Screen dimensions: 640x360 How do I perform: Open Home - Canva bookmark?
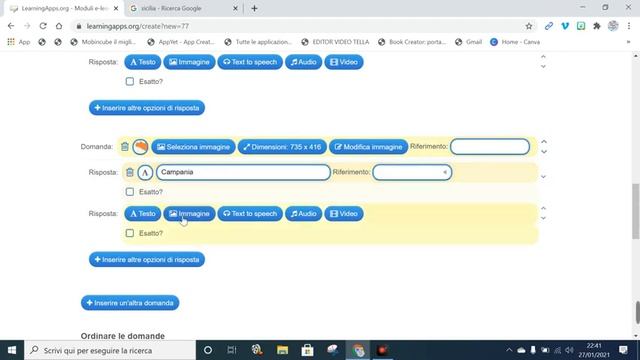(x=515, y=42)
